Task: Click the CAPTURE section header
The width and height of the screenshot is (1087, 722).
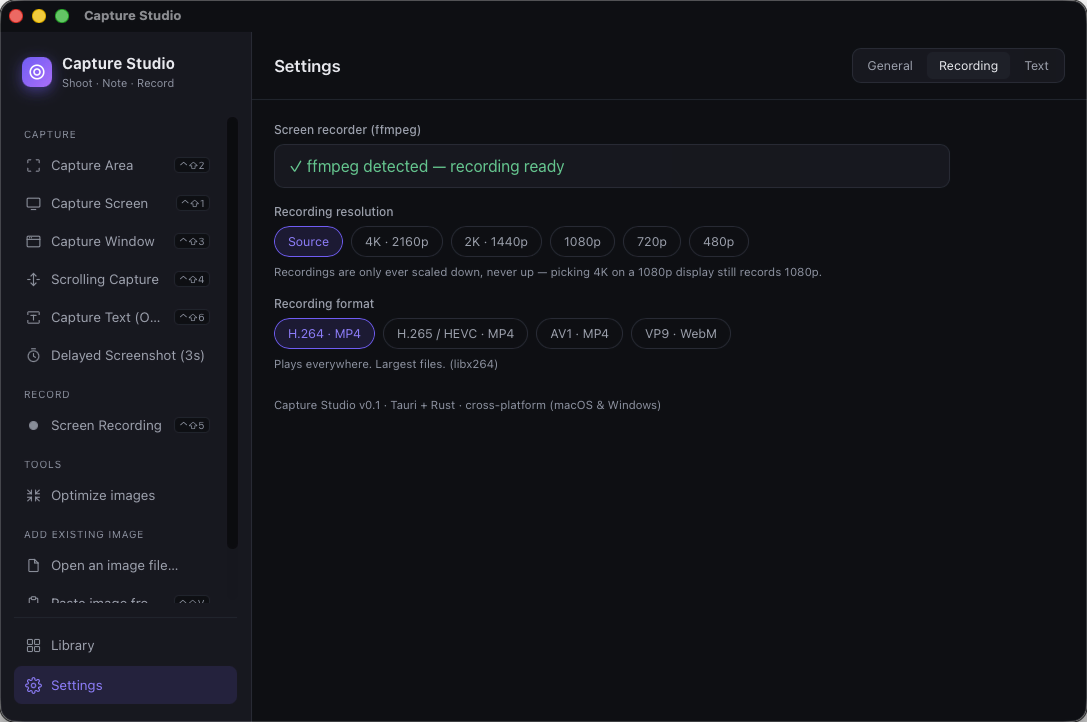Action: [x=50, y=135]
